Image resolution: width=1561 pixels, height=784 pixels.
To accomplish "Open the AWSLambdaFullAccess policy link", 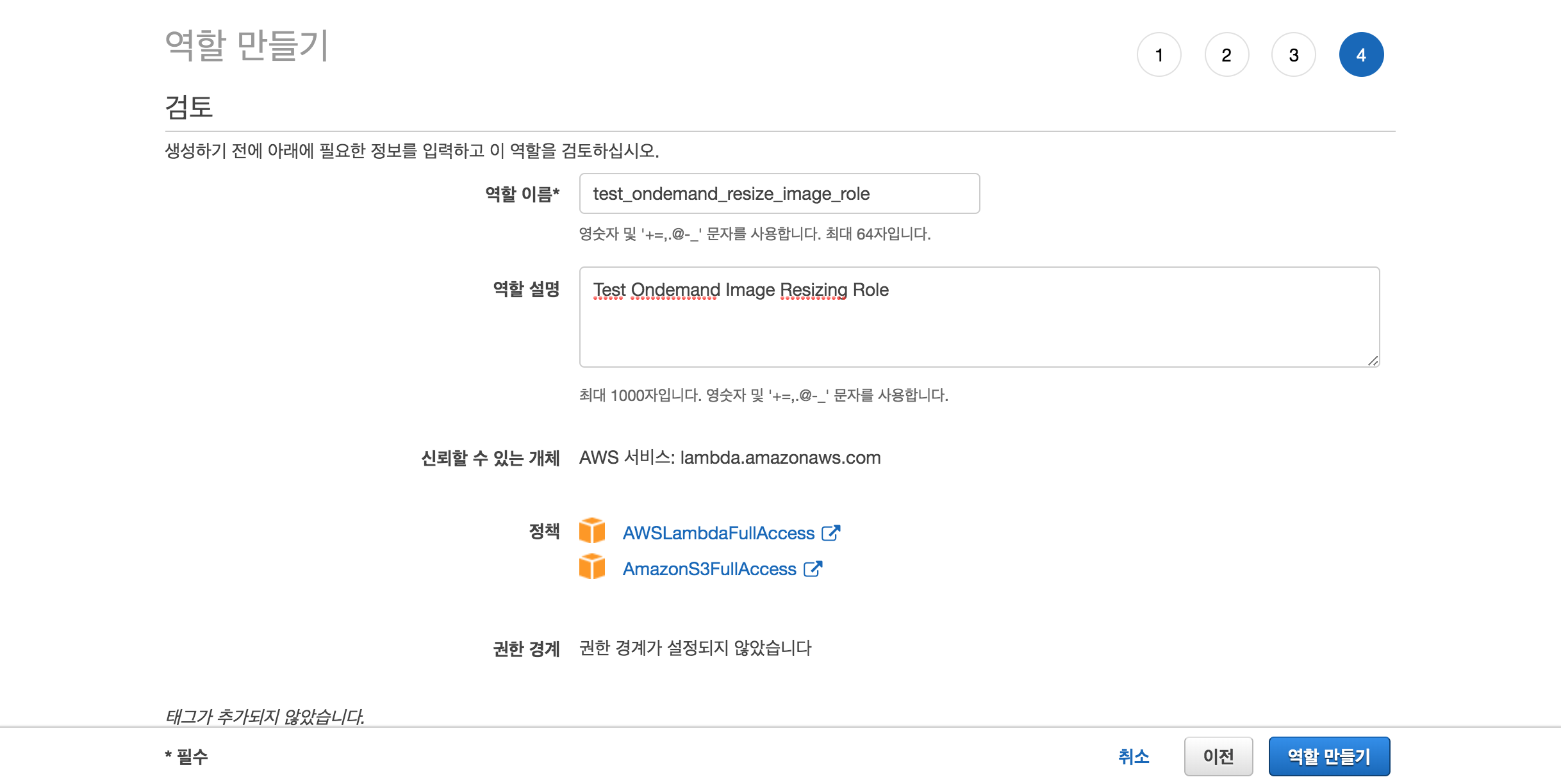I will pyautogui.click(x=718, y=533).
